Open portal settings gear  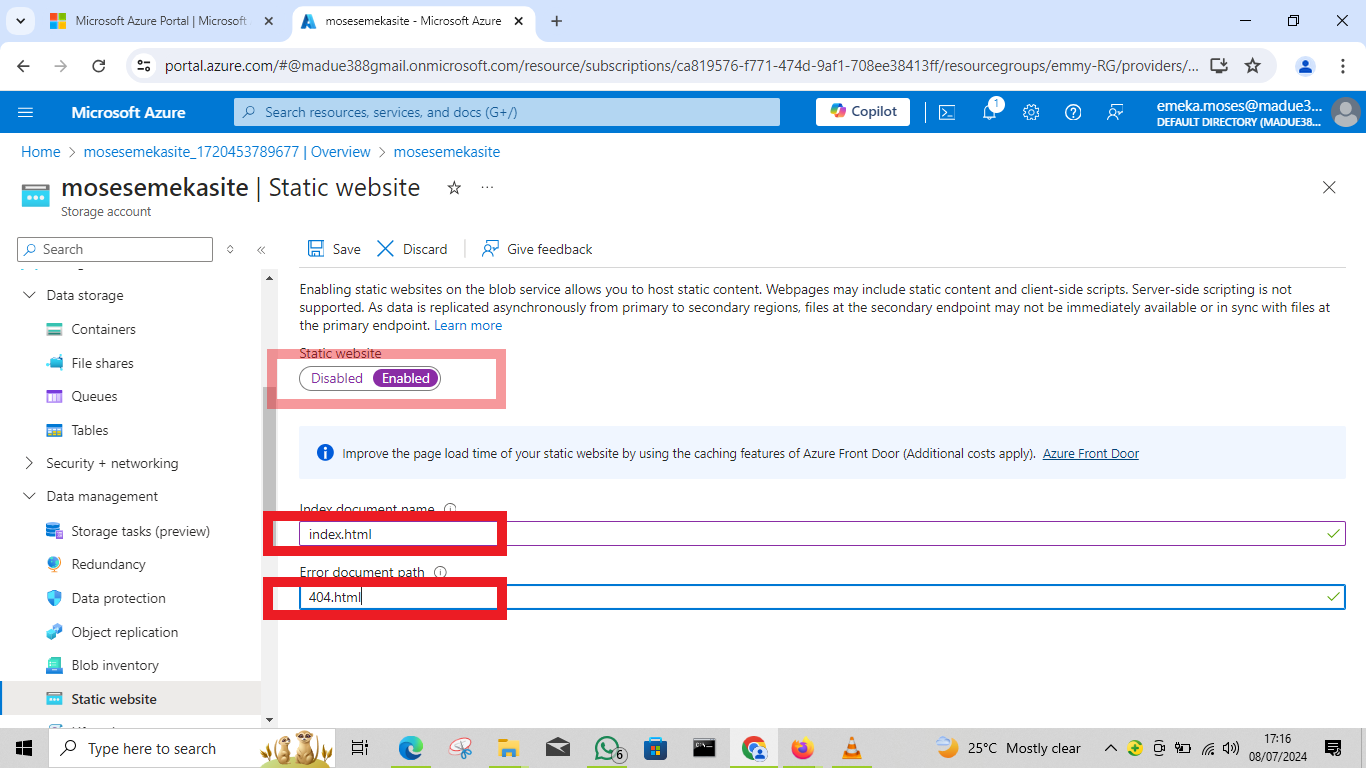pos(1031,112)
